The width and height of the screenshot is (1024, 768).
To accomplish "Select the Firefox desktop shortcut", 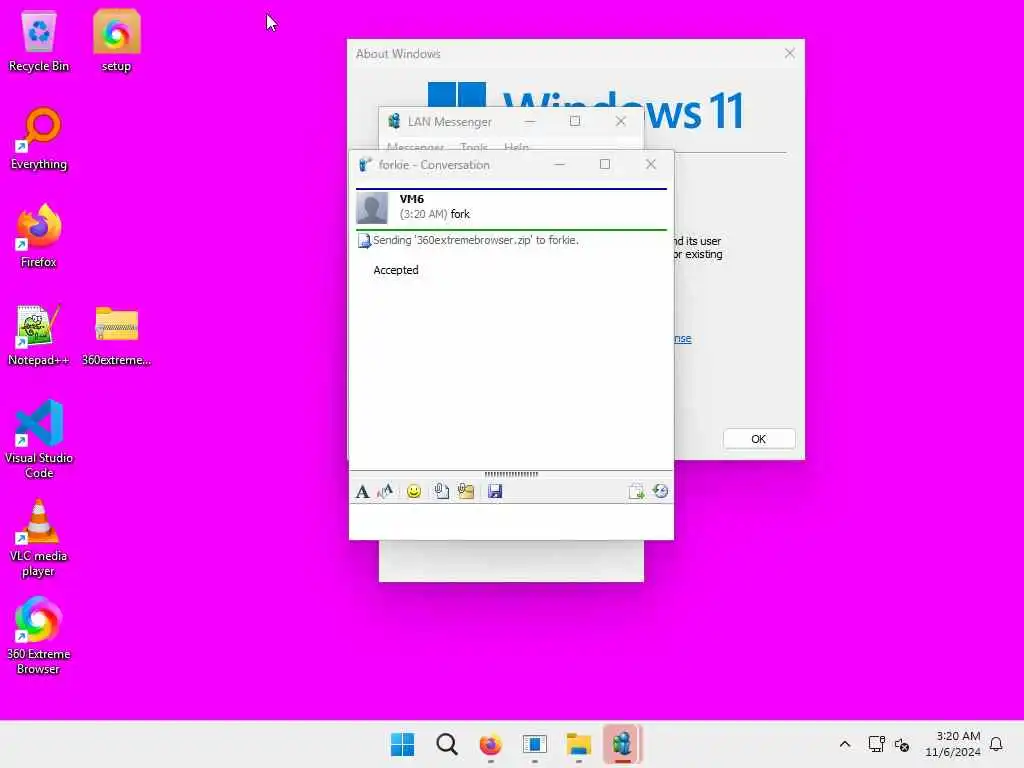I will [x=39, y=236].
